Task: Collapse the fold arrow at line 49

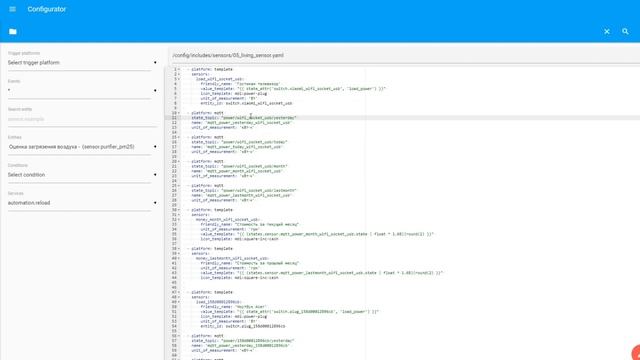Action: (x=179, y=302)
